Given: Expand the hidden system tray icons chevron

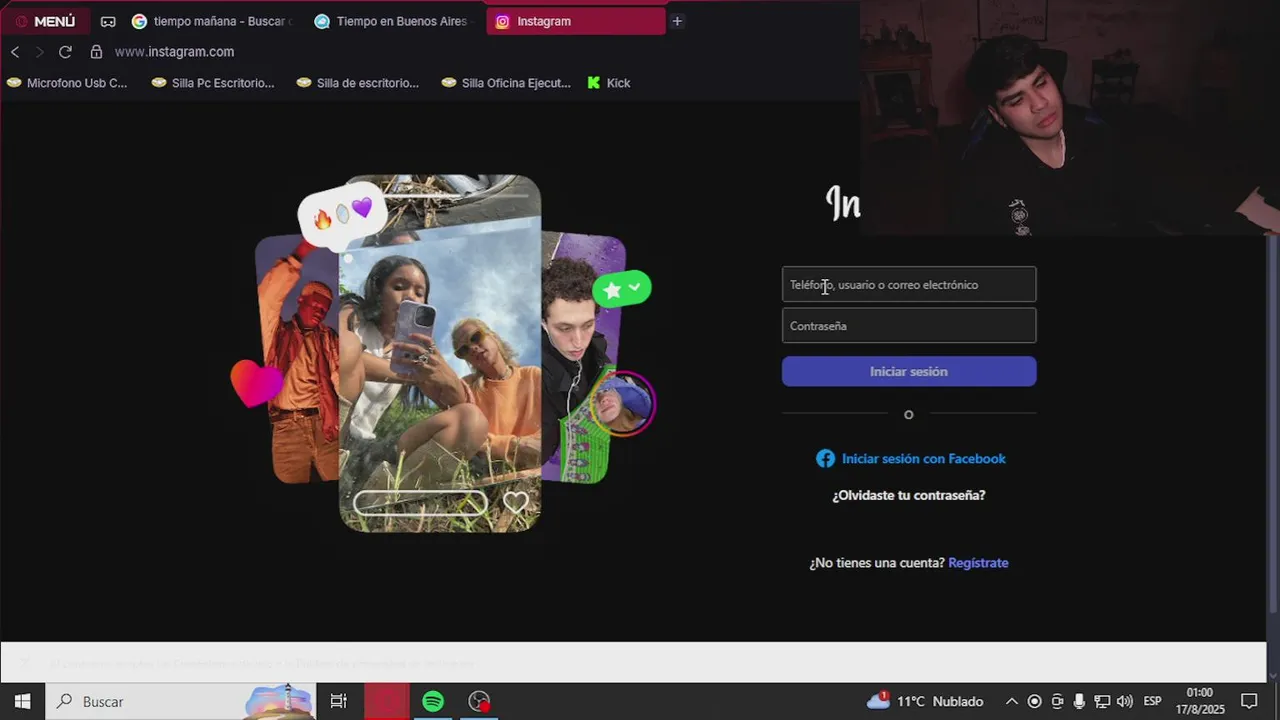Looking at the screenshot, I should tap(1012, 701).
